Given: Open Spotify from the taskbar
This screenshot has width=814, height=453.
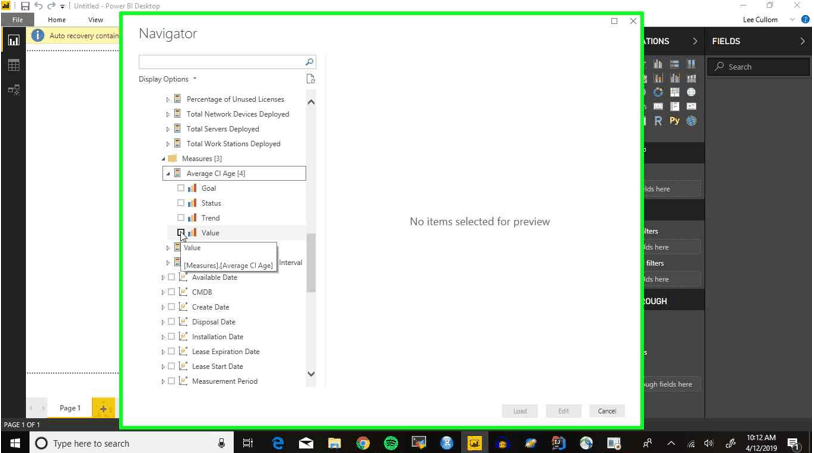Looking at the screenshot, I should [390, 443].
